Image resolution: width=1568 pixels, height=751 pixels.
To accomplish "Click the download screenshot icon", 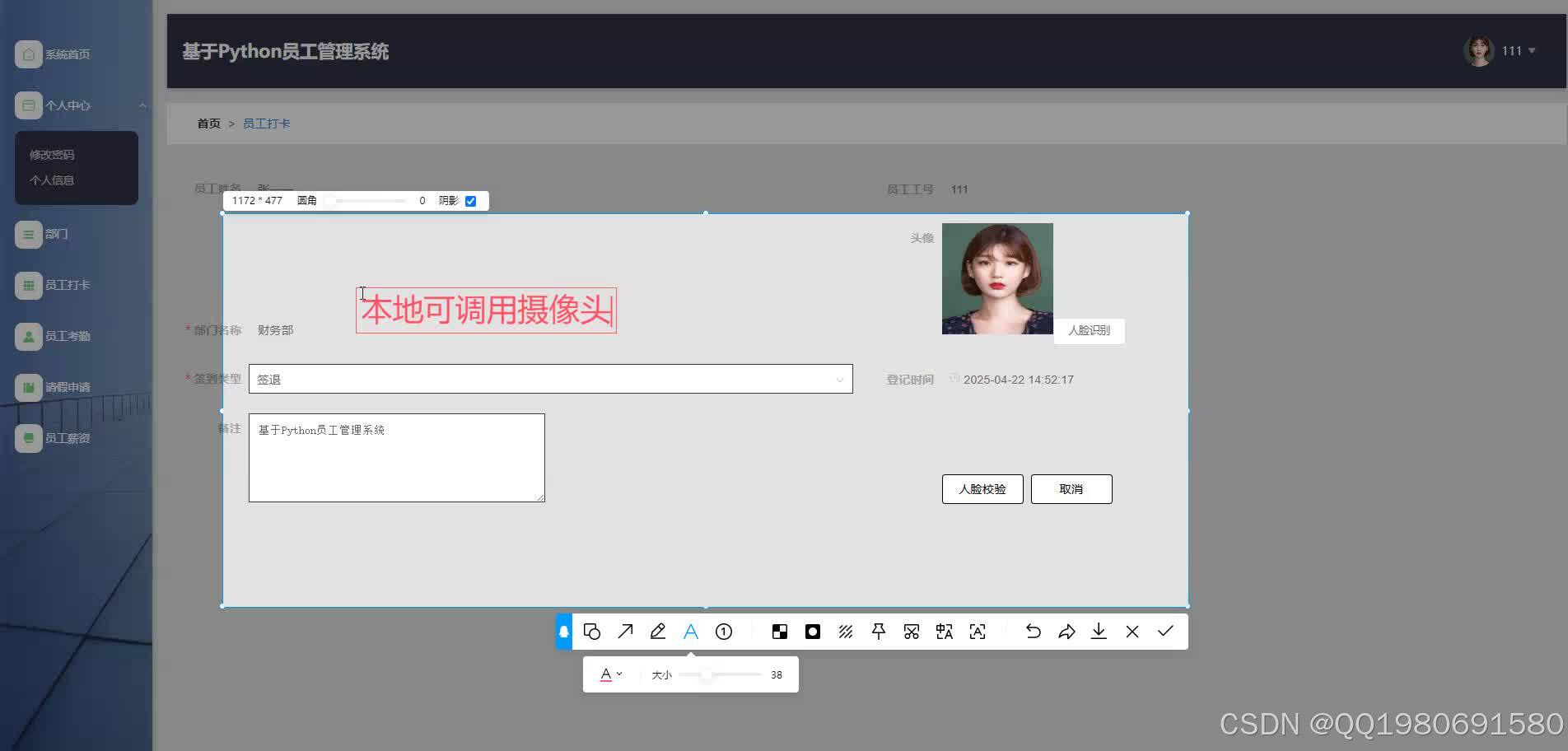I will 1099,632.
